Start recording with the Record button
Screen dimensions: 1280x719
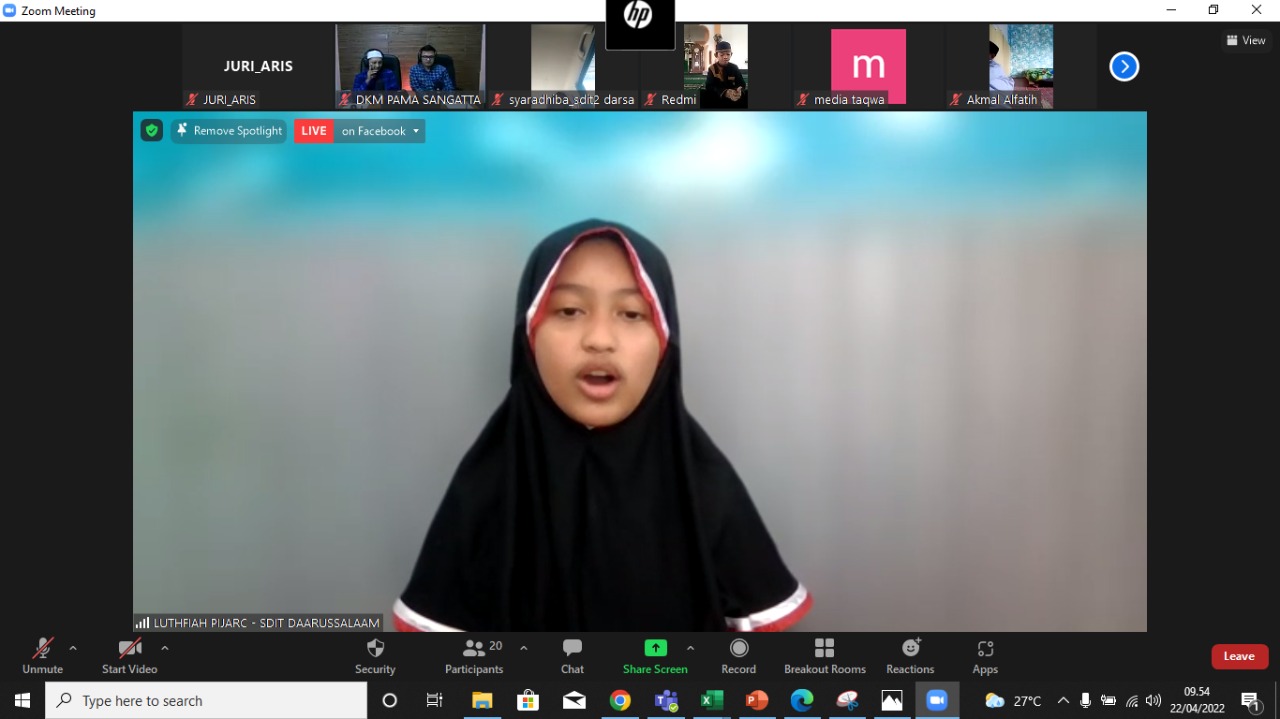[738, 656]
